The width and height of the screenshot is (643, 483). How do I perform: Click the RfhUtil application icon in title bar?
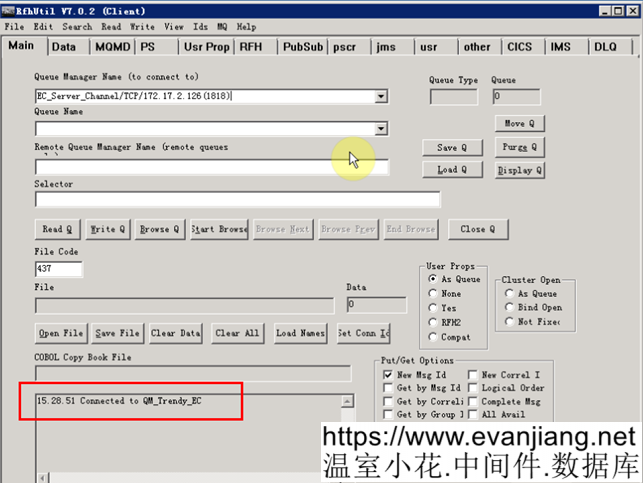pos(8,8)
